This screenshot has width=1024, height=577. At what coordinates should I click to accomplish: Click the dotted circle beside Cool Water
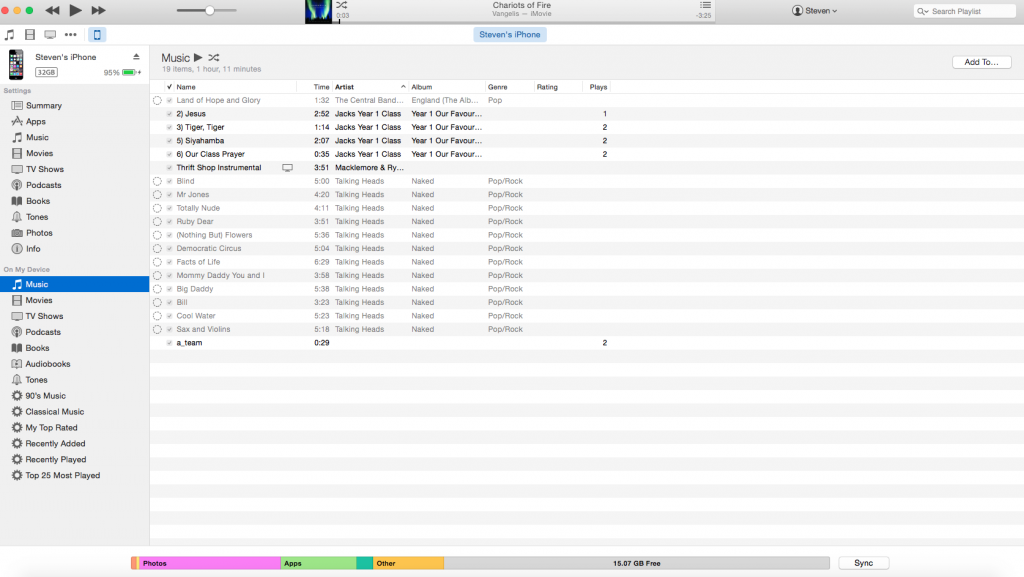[157, 316]
